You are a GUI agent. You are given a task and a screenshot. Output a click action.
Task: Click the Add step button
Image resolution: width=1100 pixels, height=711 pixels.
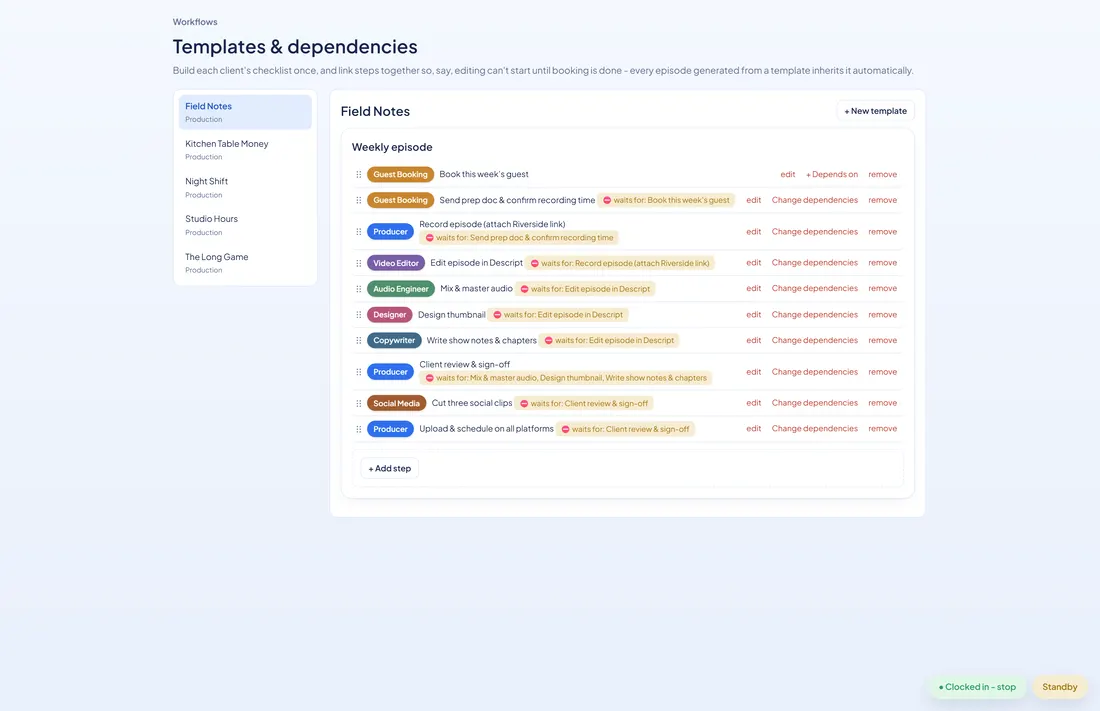pos(389,468)
